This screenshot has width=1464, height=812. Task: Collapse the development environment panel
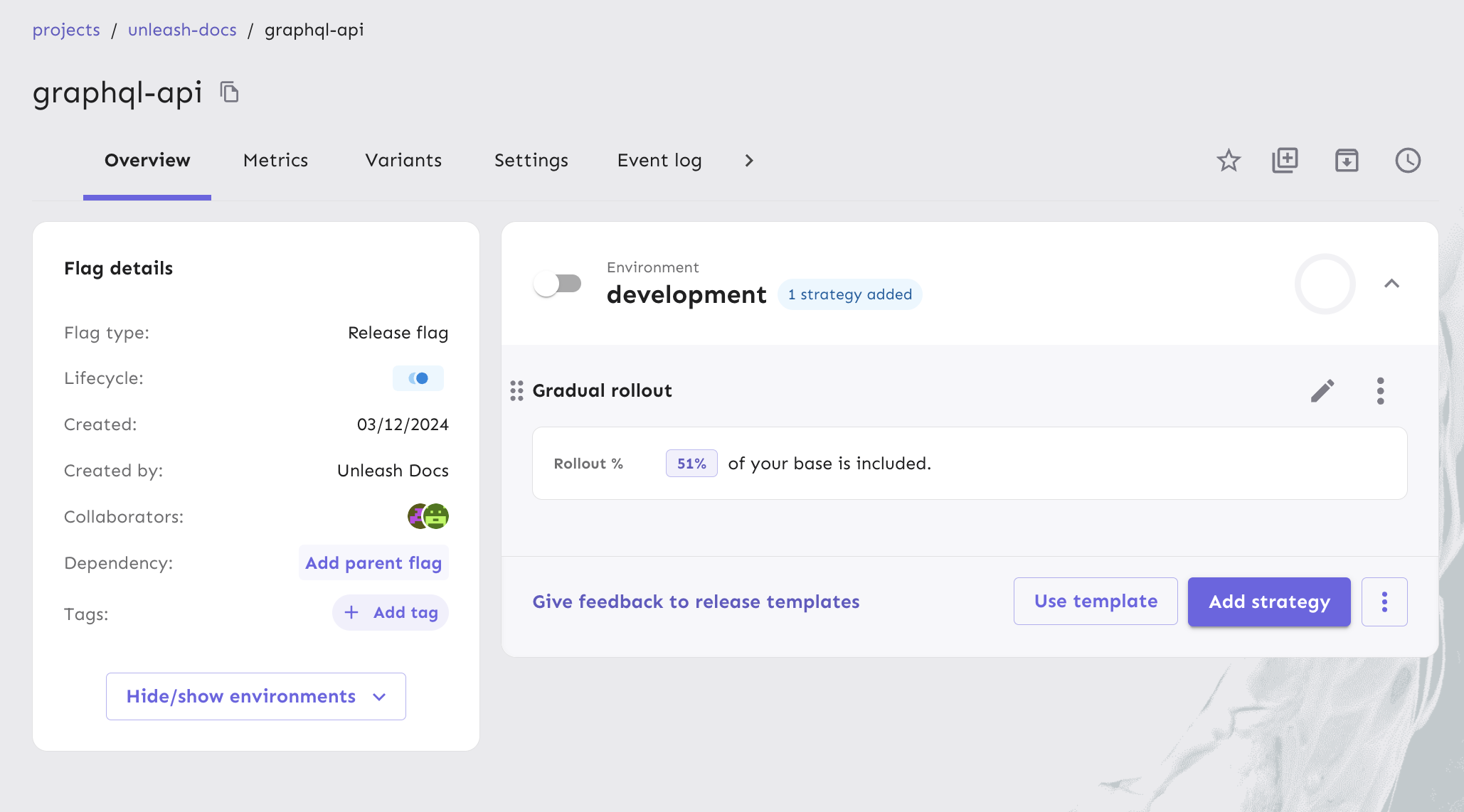[x=1391, y=284]
